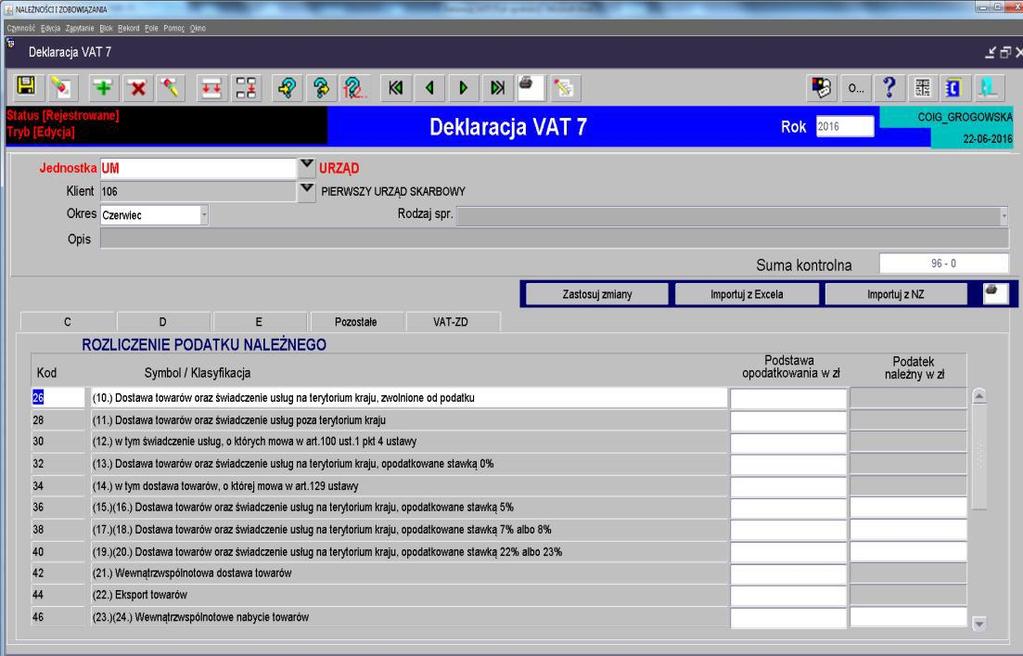1023x656 pixels.
Task: Select row '(21.) Wewnątrzwspólnotowa dostawa towarów'
Action: click(409, 573)
